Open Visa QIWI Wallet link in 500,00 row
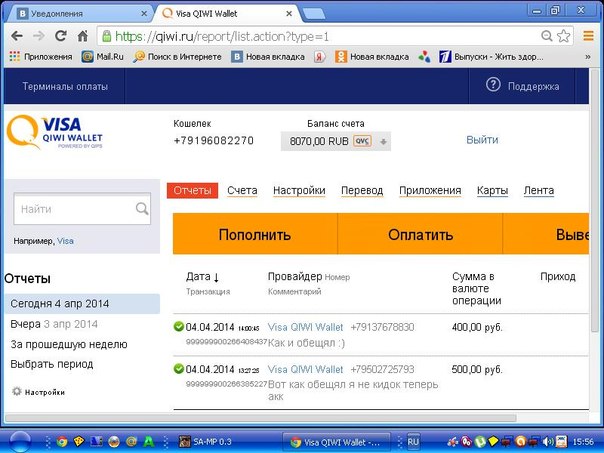This screenshot has height=453, width=604. click(x=305, y=370)
